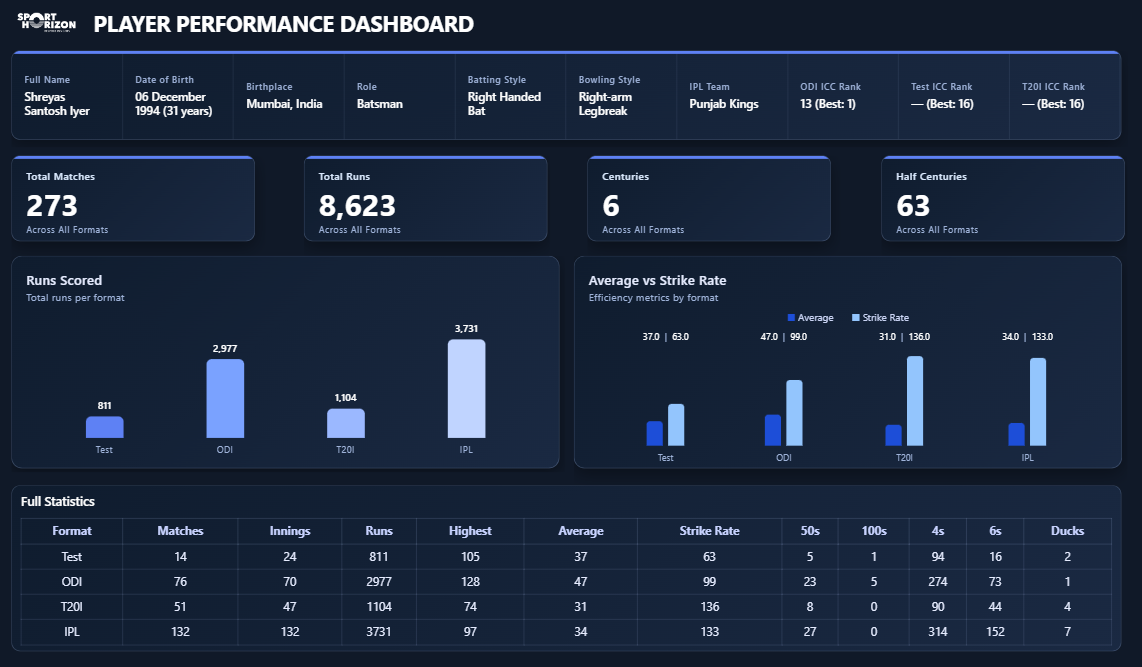Click the Runs Scored chart title
The height and width of the screenshot is (667, 1142).
pyautogui.click(x=64, y=280)
